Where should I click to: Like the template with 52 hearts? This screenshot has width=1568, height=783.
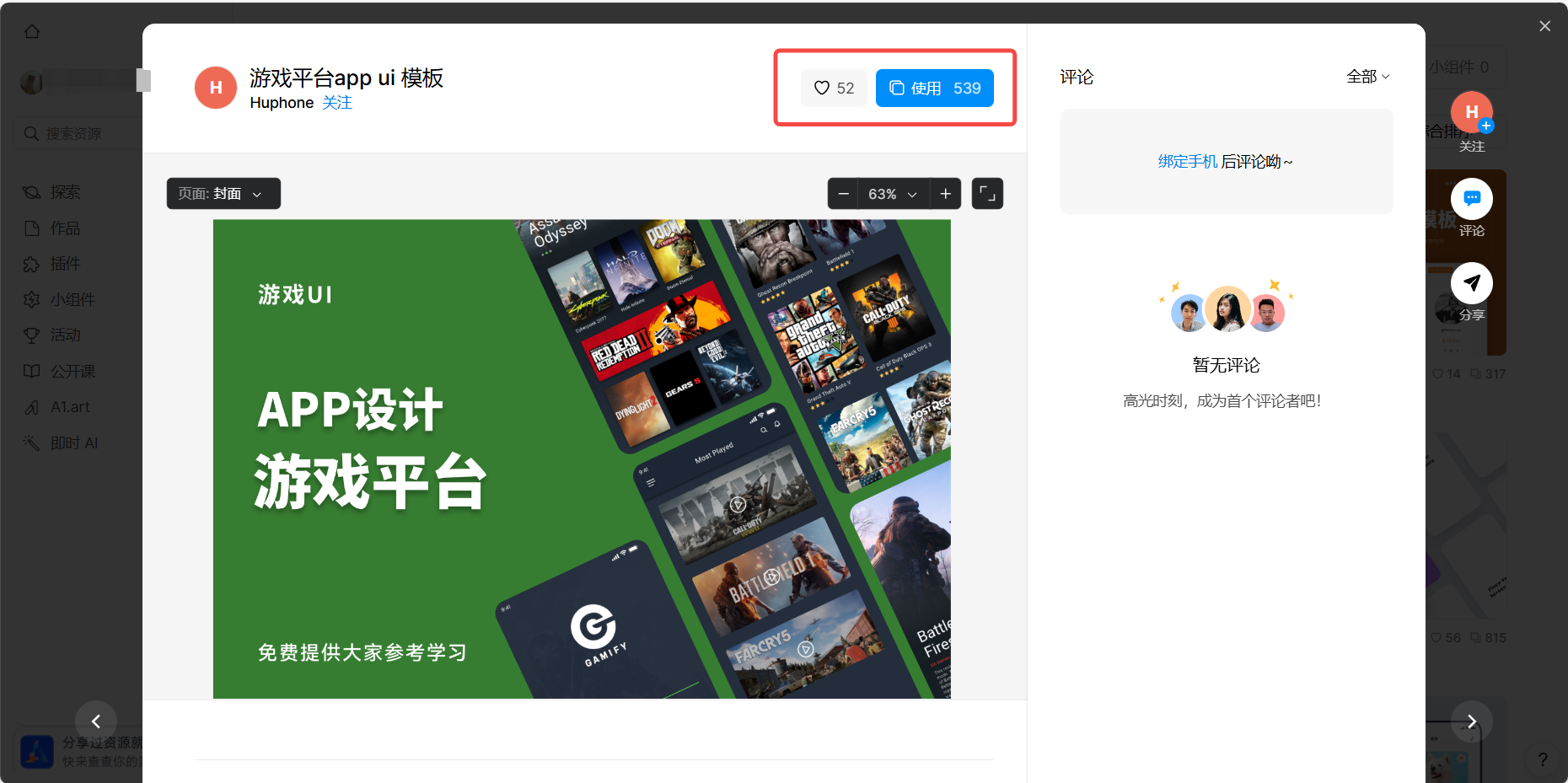[x=834, y=88]
